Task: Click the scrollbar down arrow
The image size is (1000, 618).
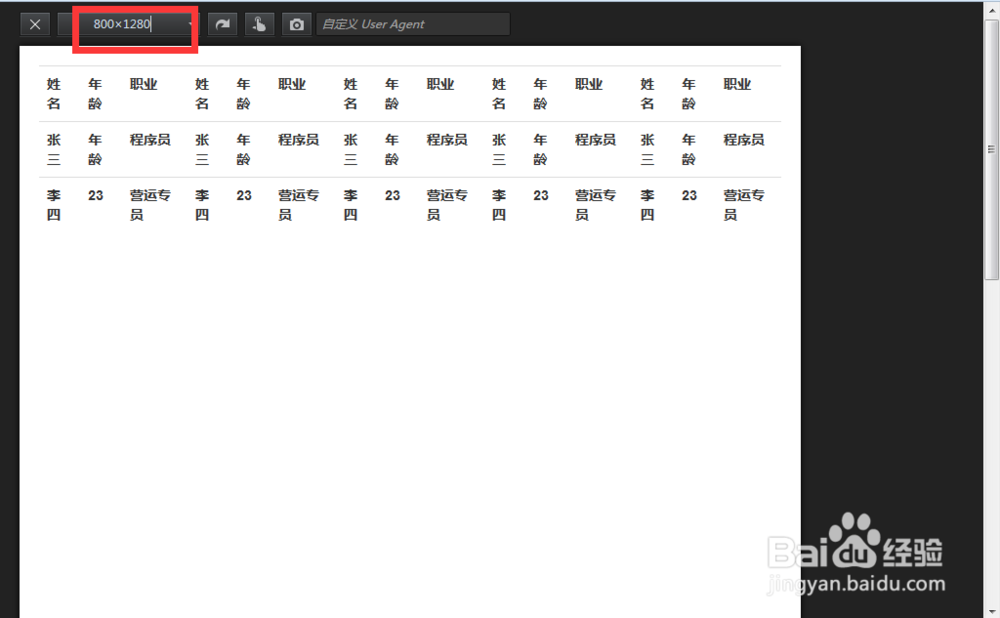Action: pos(991,611)
